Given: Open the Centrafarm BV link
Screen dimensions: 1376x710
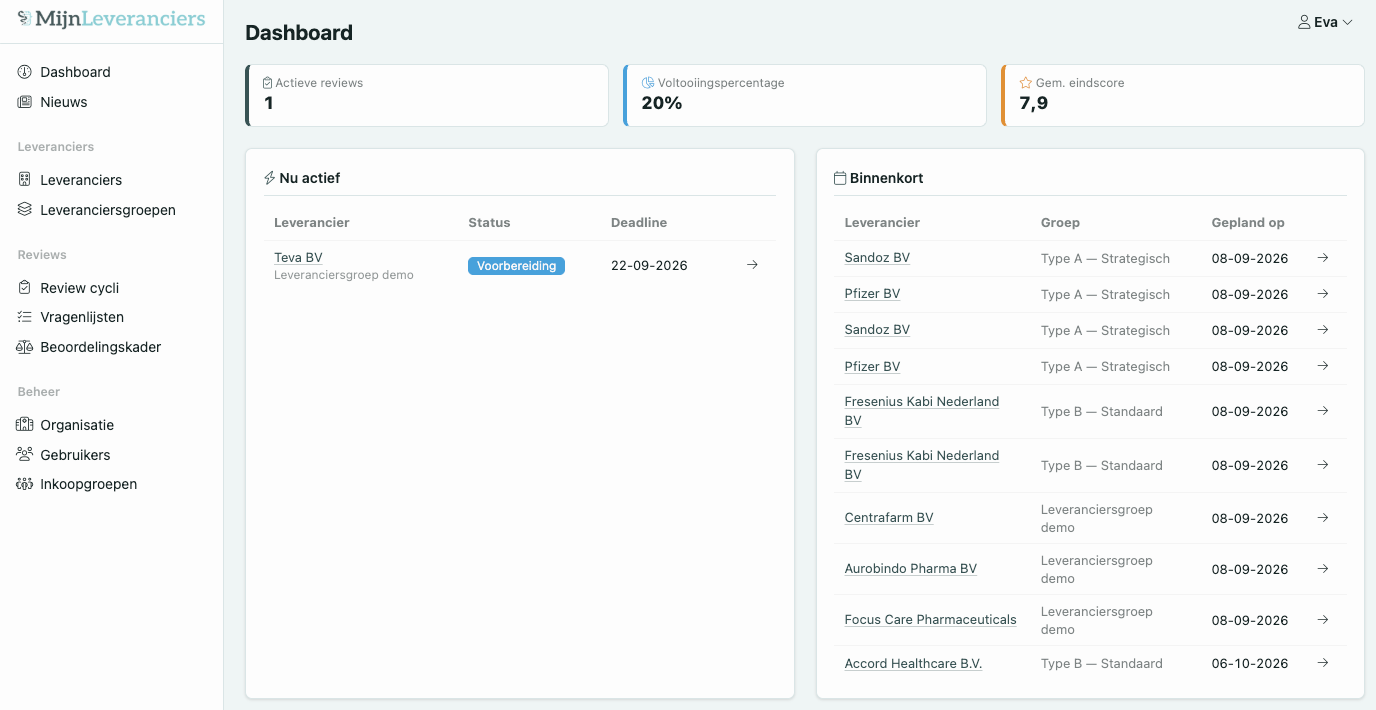Looking at the screenshot, I should tap(889, 518).
